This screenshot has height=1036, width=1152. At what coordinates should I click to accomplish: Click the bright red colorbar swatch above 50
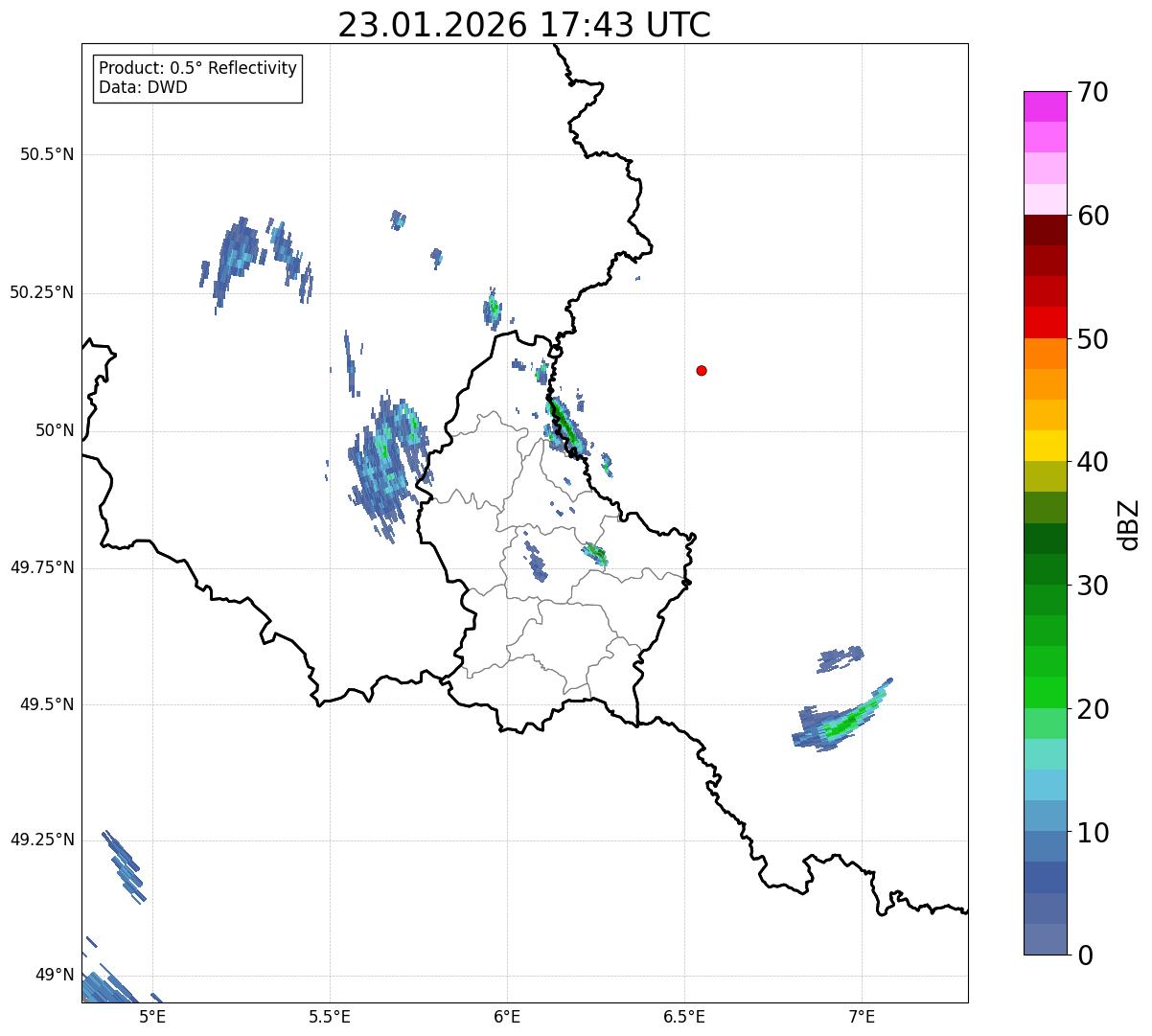(x=1045, y=322)
